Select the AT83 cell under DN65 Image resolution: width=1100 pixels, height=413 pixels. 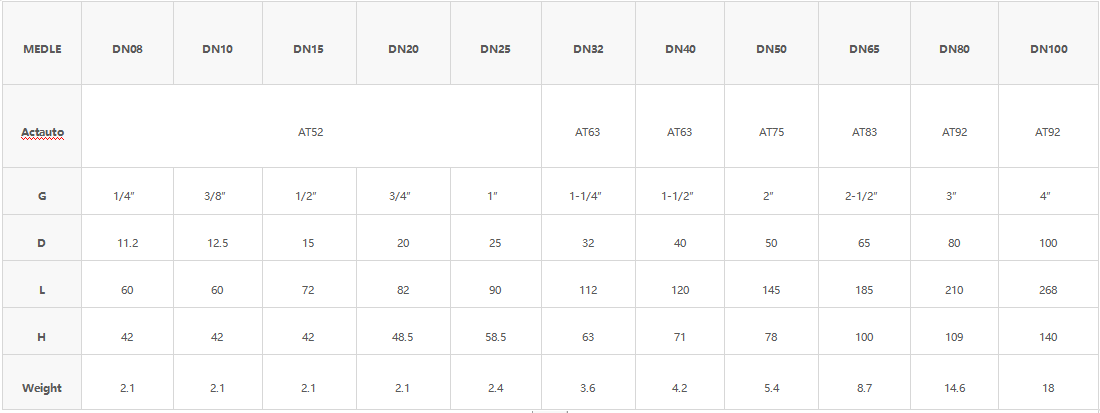[864, 131]
